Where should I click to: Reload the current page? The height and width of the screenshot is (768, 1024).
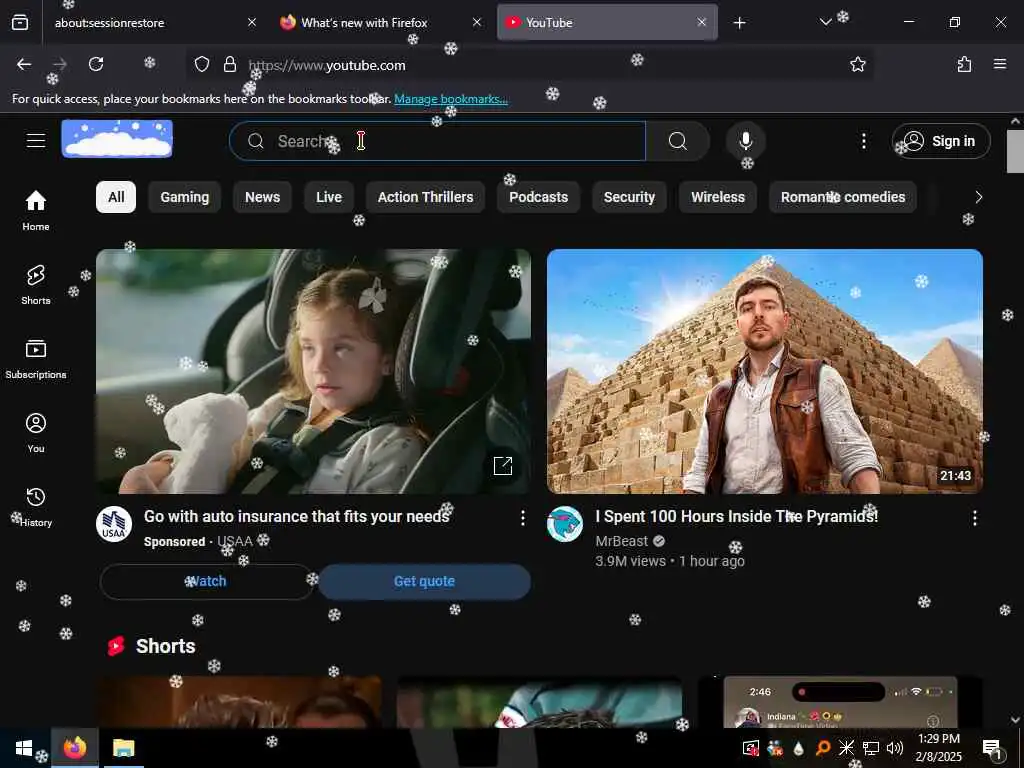tap(96, 64)
